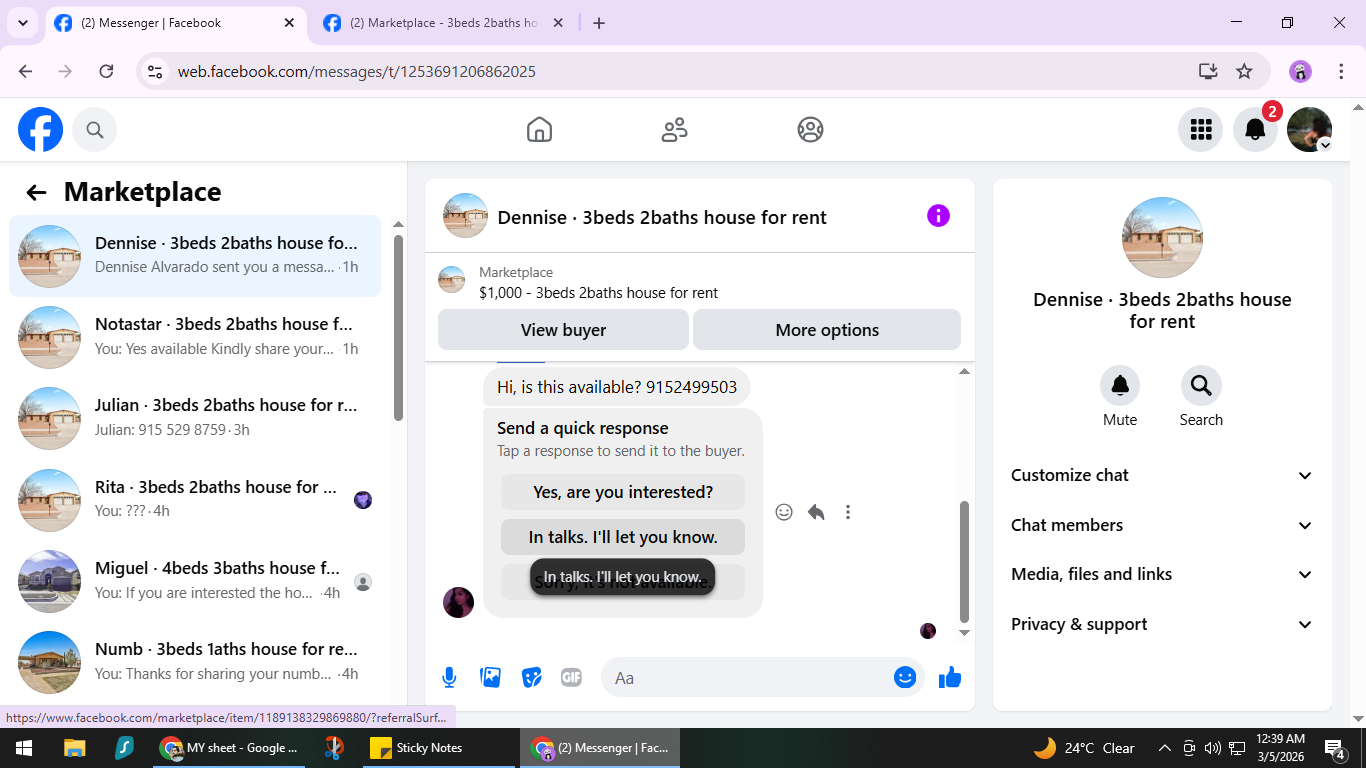1366x768 pixels.
Task: Open more message options dots
Action: pos(848,512)
